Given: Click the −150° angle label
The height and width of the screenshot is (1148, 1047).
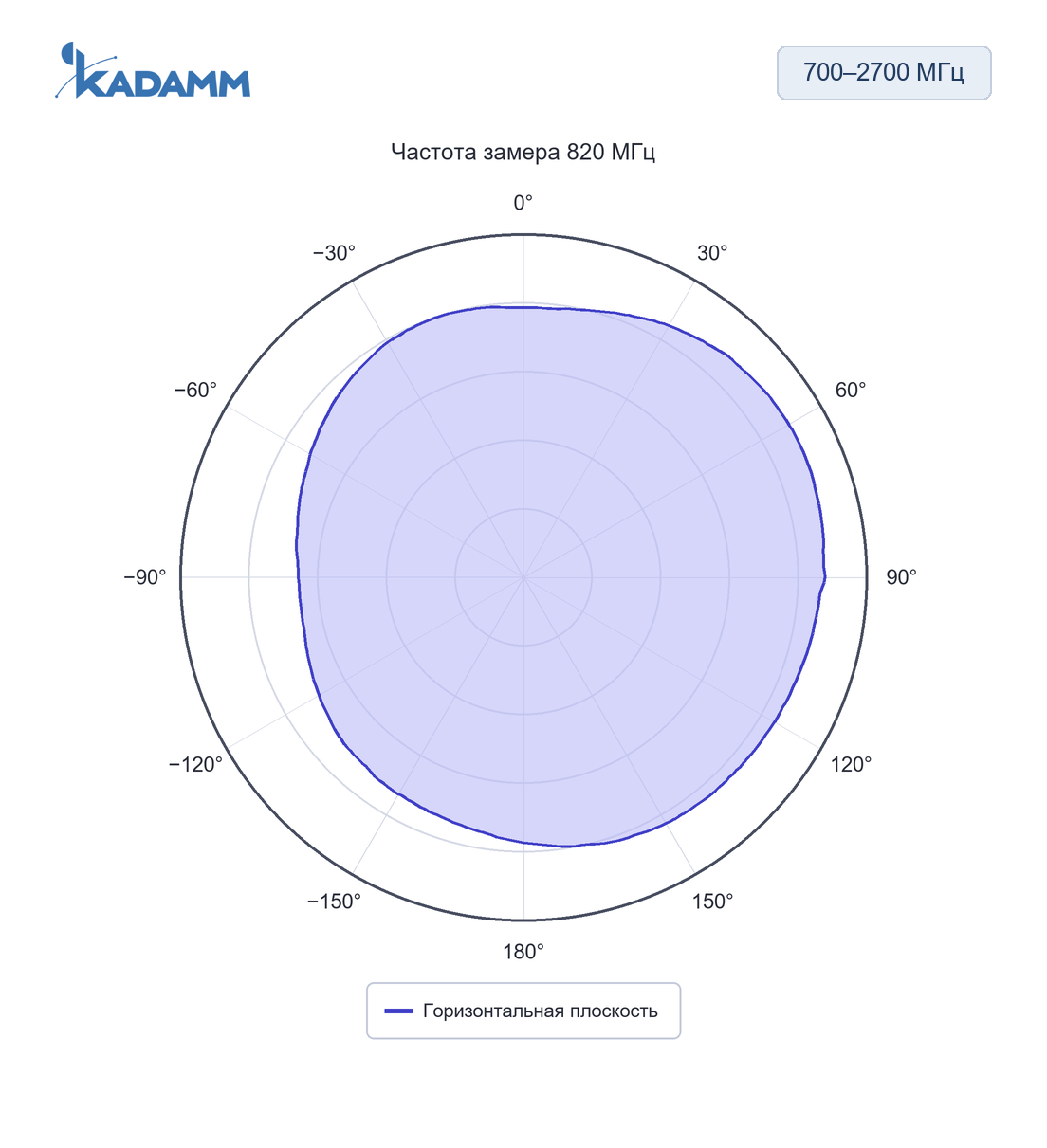Looking at the screenshot, I should point(334,902).
